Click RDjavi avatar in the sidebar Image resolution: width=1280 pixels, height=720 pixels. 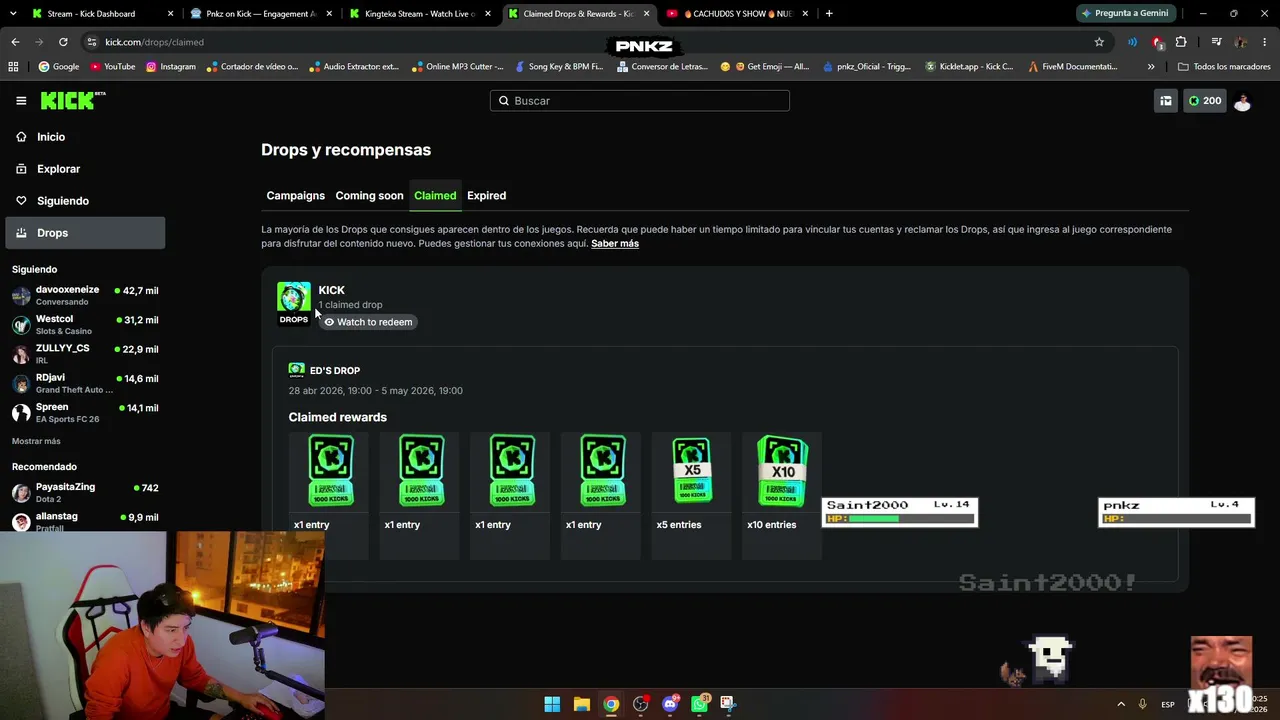click(21, 384)
